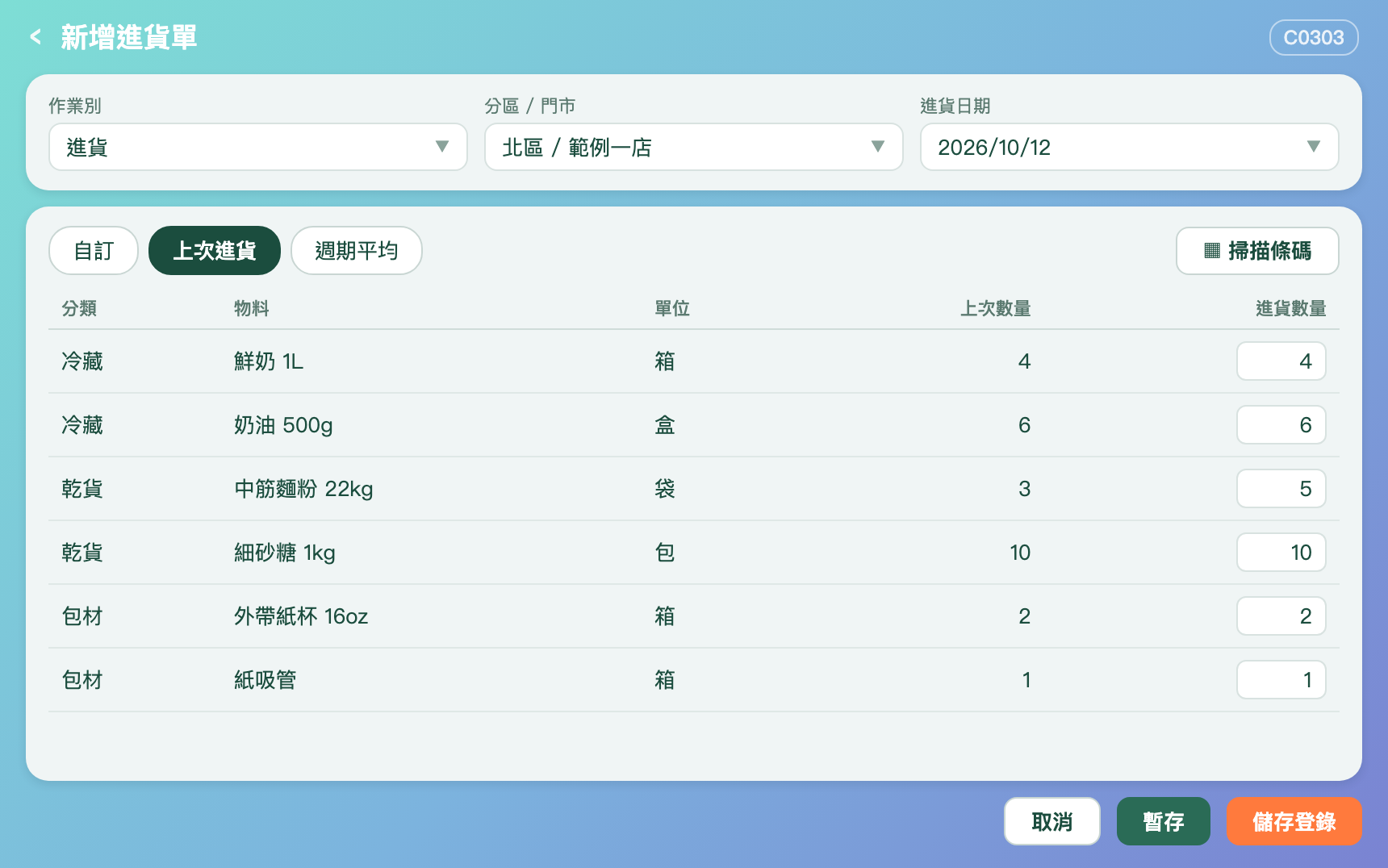
Task: Select the 上次進貨 tab
Action: [x=215, y=251]
